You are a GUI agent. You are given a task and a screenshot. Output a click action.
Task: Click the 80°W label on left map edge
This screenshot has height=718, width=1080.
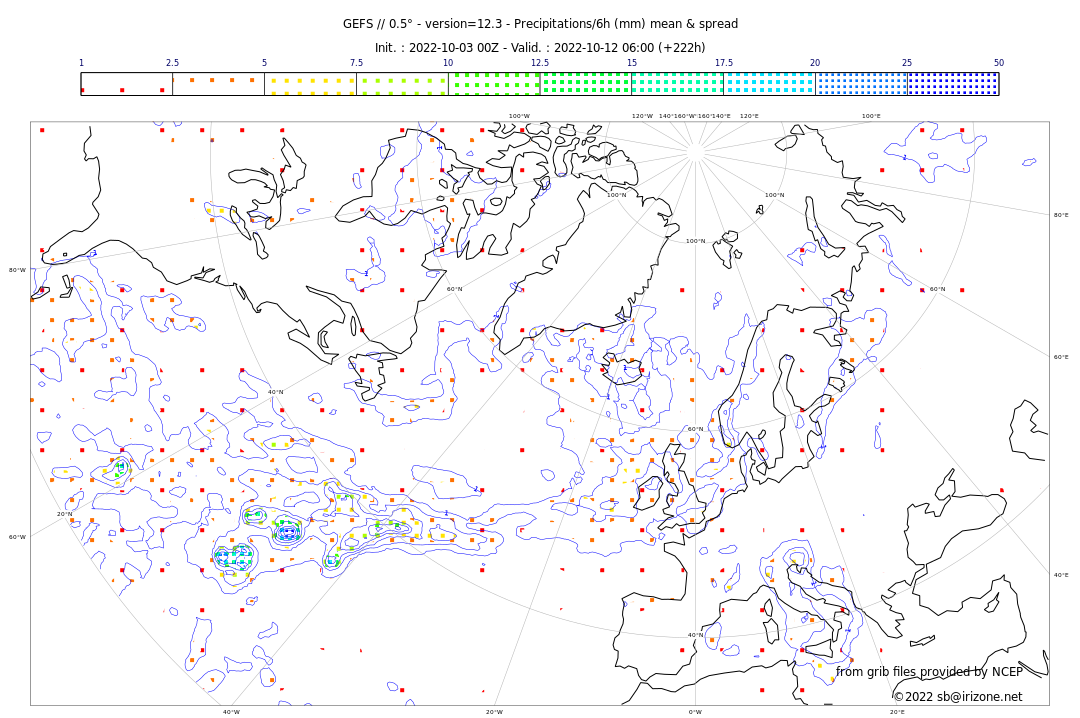click(18, 270)
